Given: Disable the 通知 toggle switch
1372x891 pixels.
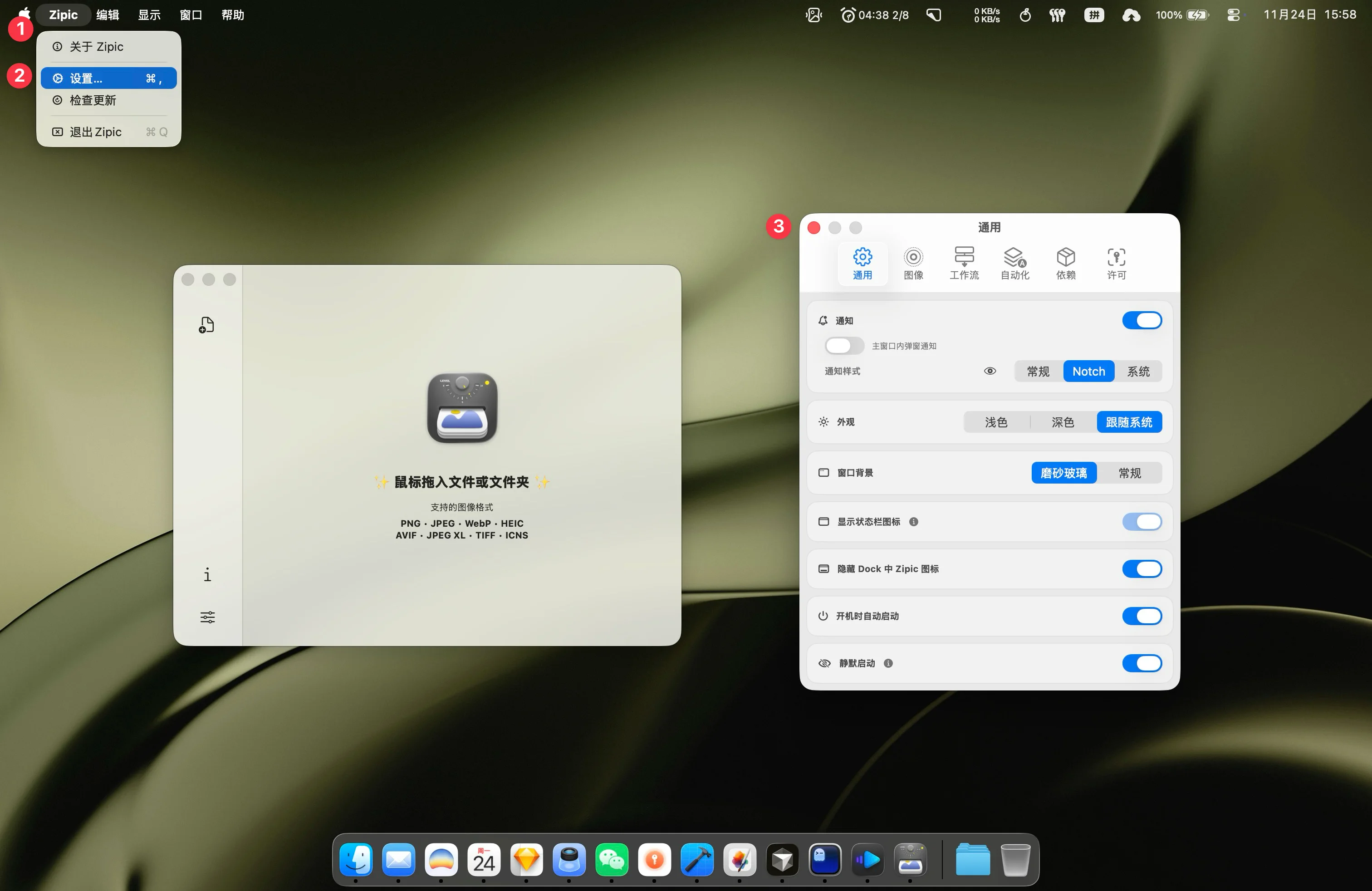Looking at the screenshot, I should [1142, 320].
